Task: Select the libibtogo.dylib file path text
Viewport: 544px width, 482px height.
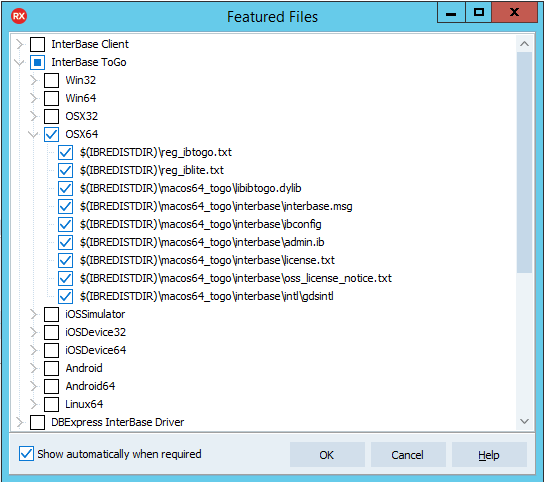Action: (x=190, y=188)
